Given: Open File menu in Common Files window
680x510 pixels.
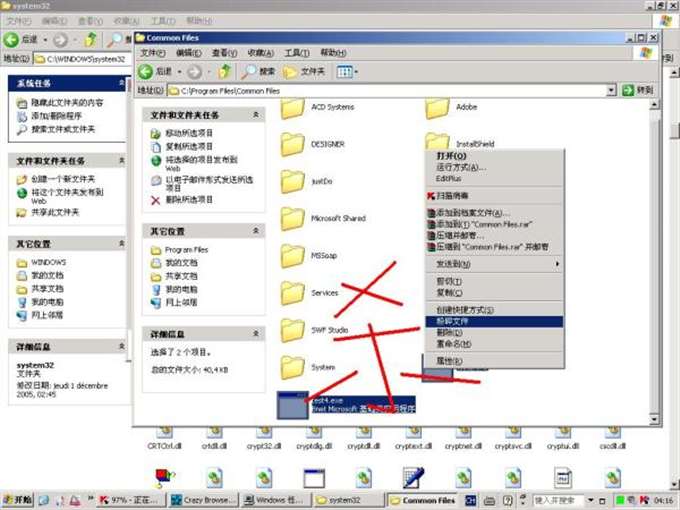Looking at the screenshot, I should point(152,53).
